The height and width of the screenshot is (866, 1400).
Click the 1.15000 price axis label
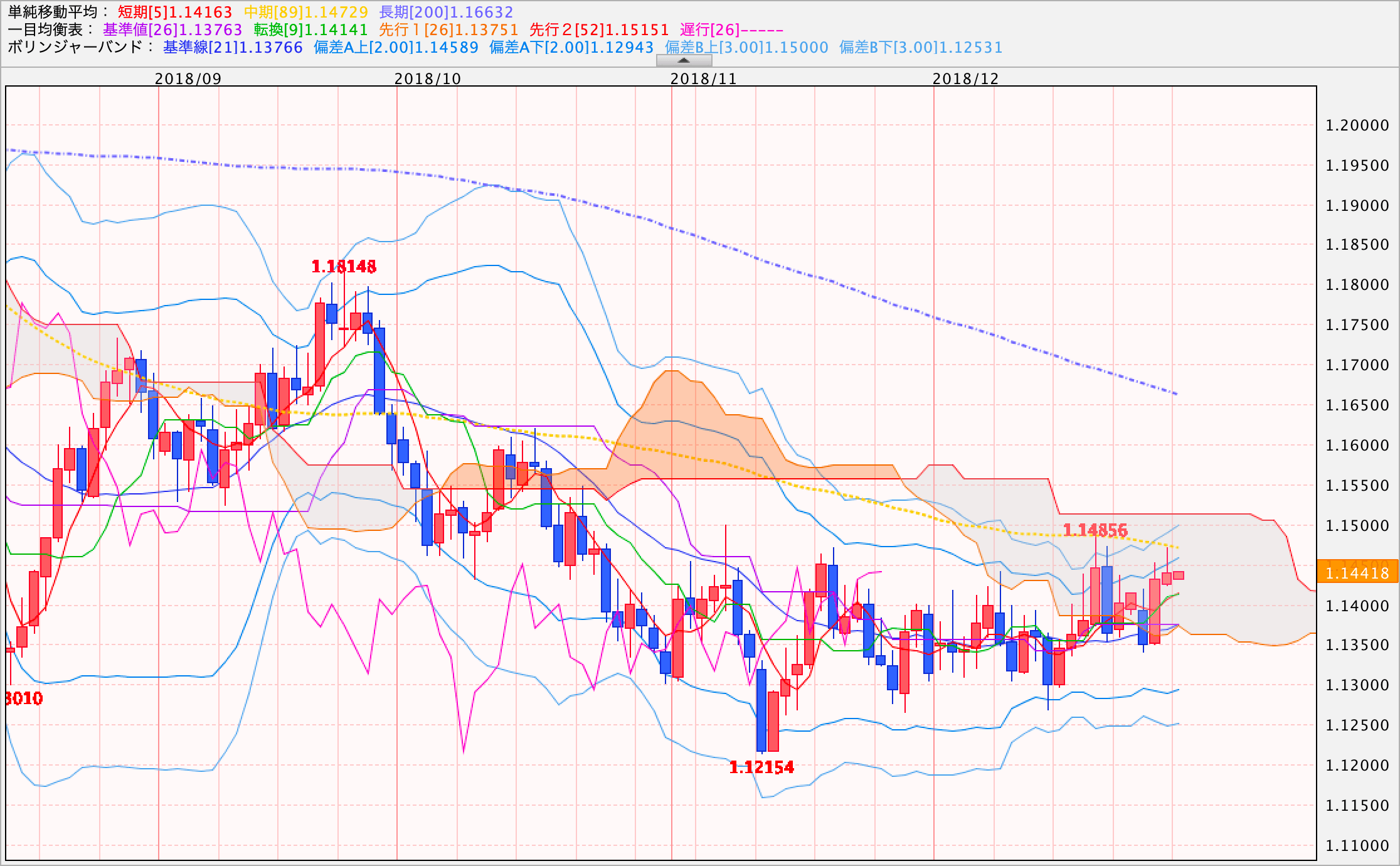pyautogui.click(x=1357, y=525)
